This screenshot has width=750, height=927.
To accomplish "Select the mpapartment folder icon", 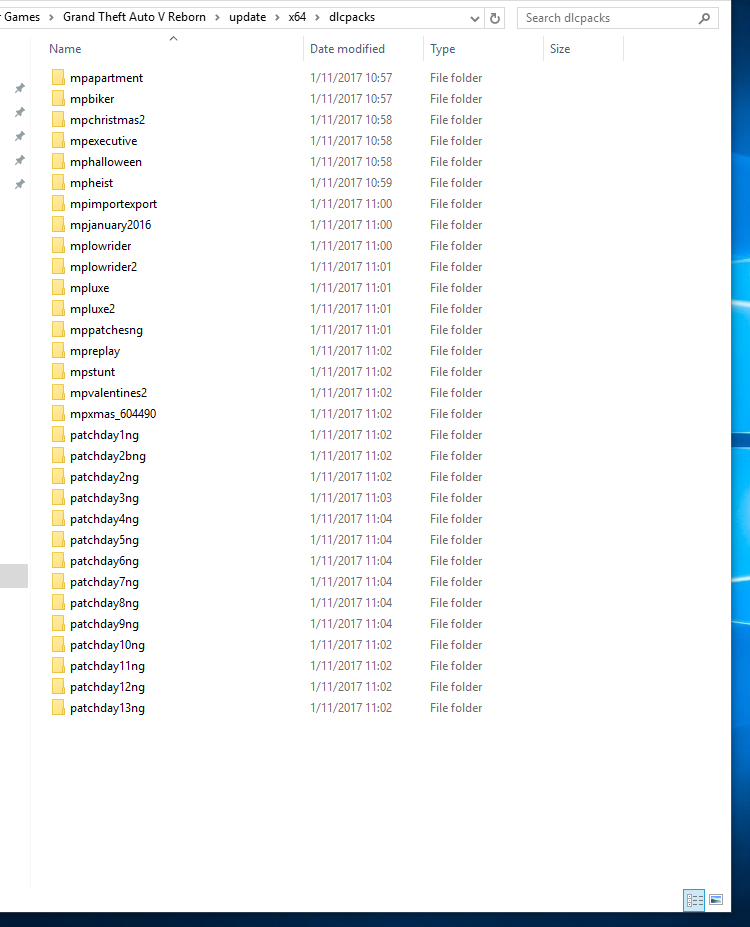I will (x=58, y=77).
